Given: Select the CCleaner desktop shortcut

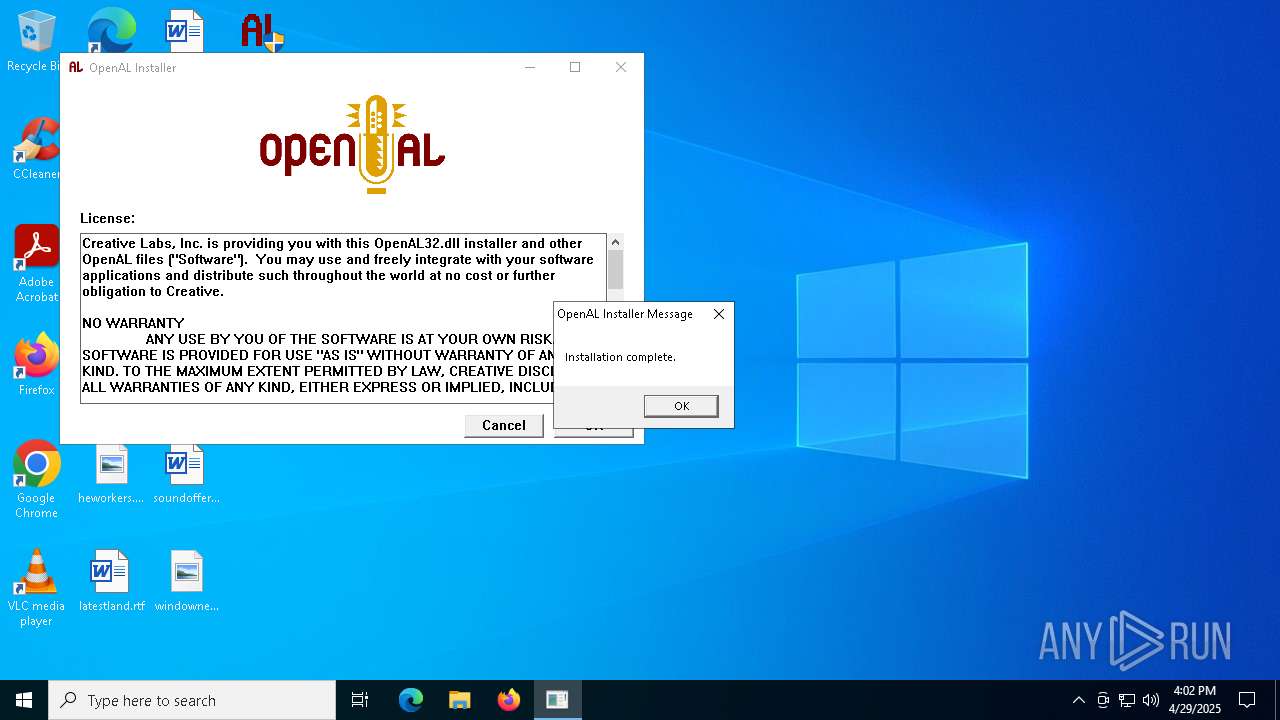Looking at the screenshot, I should pos(36,149).
